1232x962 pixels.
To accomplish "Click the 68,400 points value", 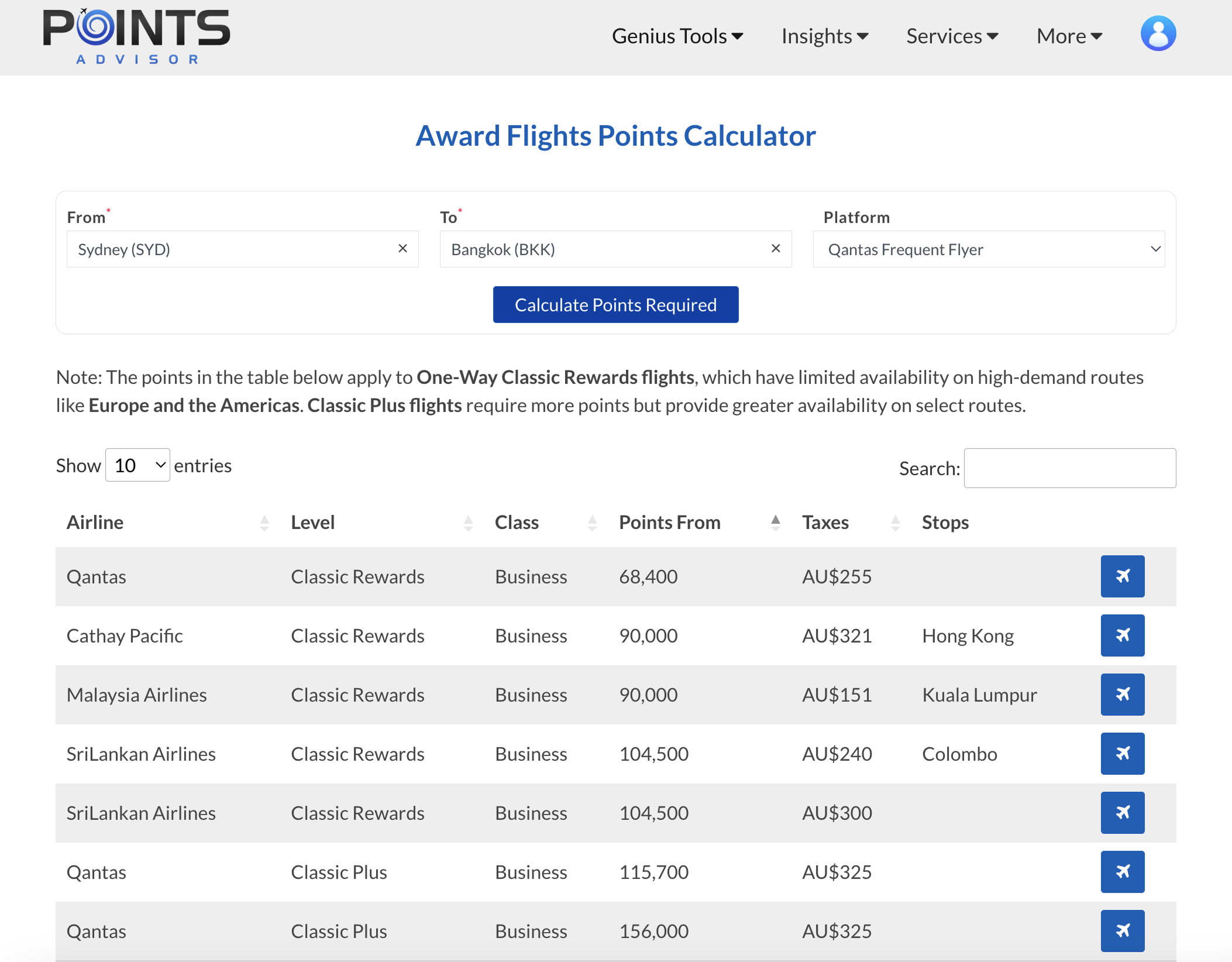I will pos(648,576).
